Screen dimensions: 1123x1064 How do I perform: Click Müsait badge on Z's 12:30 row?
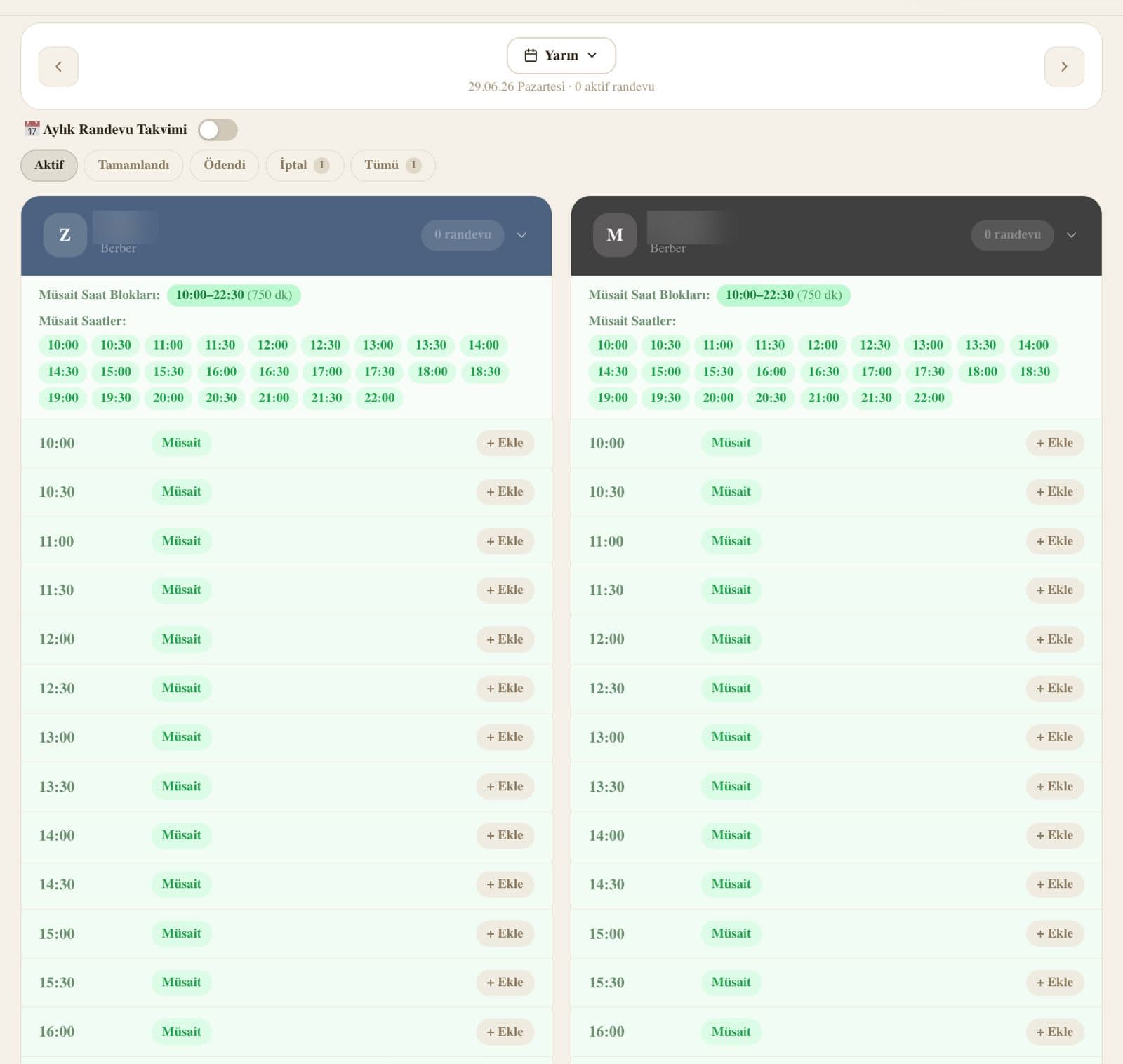181,689
